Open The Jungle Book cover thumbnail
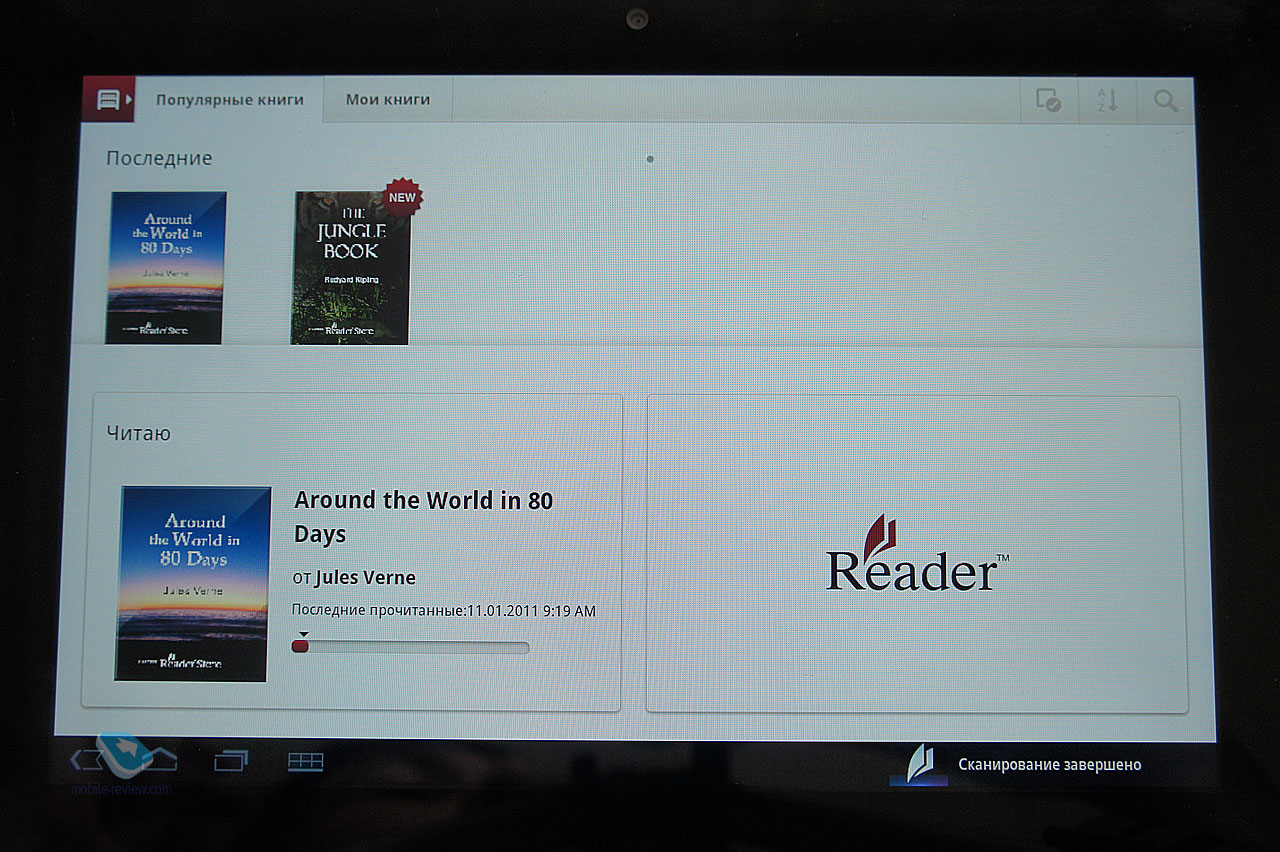 (x=351, y=268)
